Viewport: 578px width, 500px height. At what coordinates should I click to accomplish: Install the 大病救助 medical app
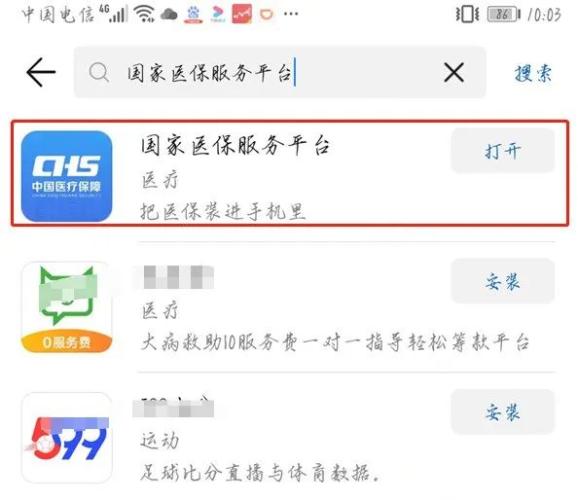coord(503,281)
